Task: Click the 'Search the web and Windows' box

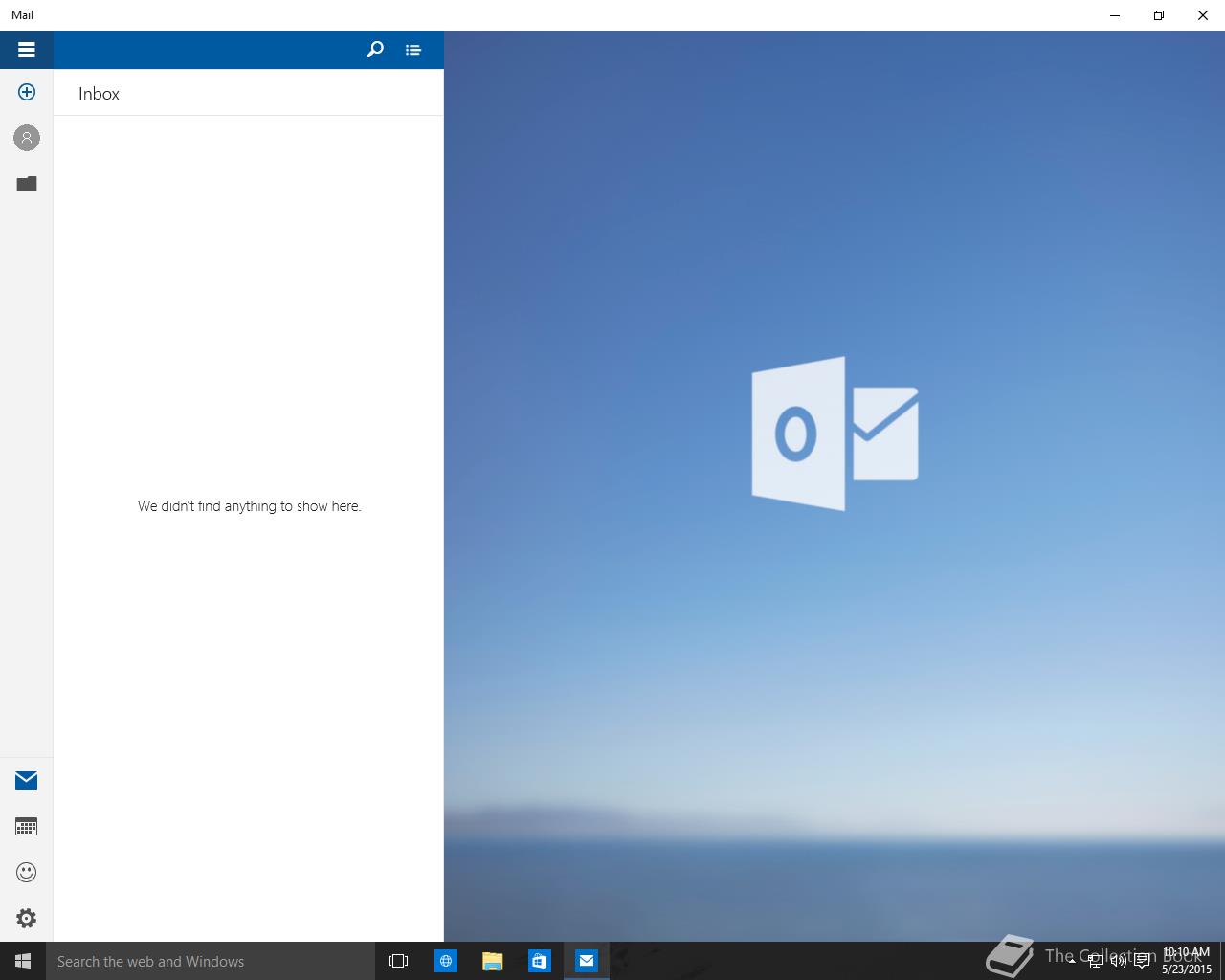Action: click(210, 961)
